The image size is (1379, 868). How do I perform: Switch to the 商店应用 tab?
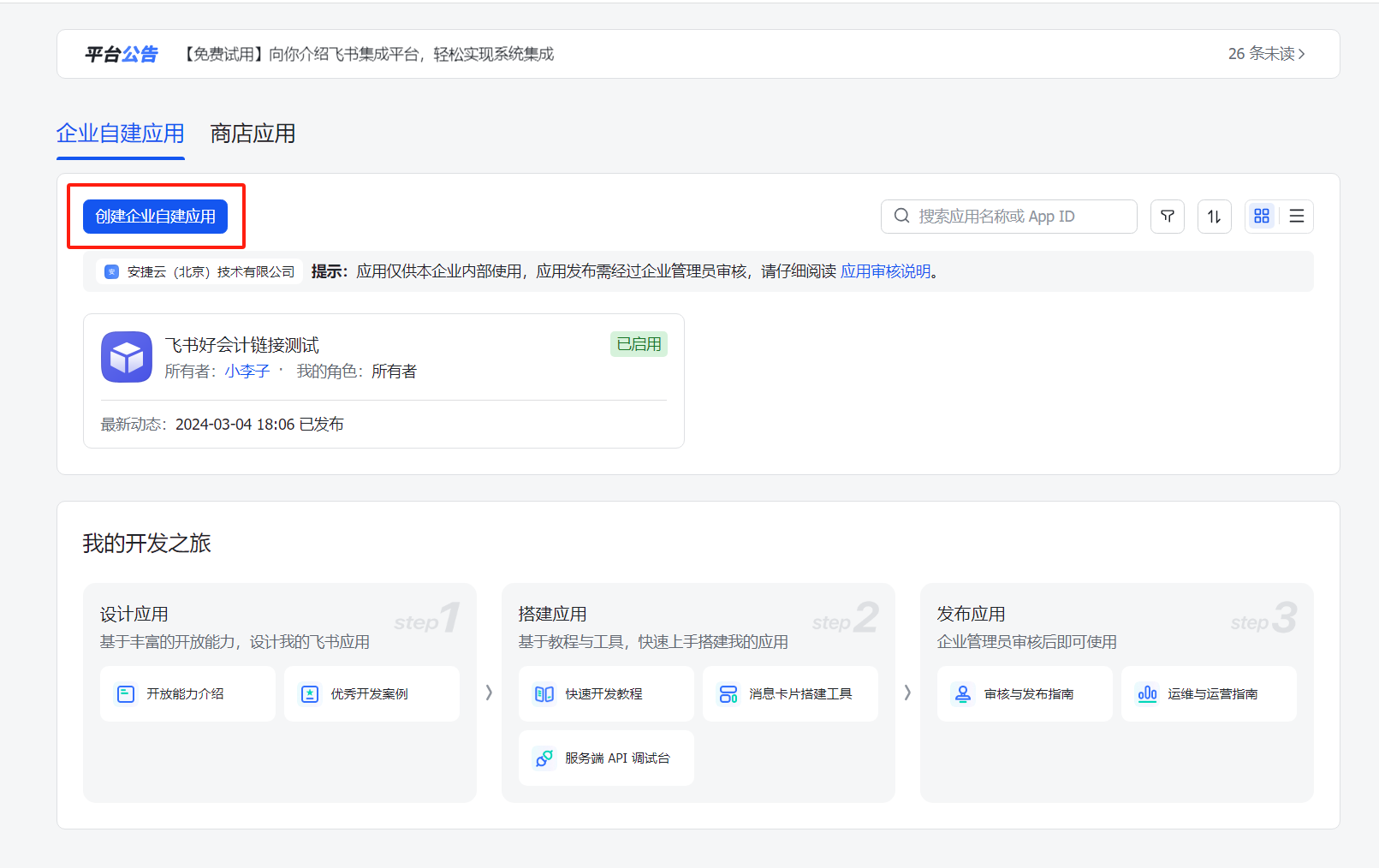[x=253, y=134]
